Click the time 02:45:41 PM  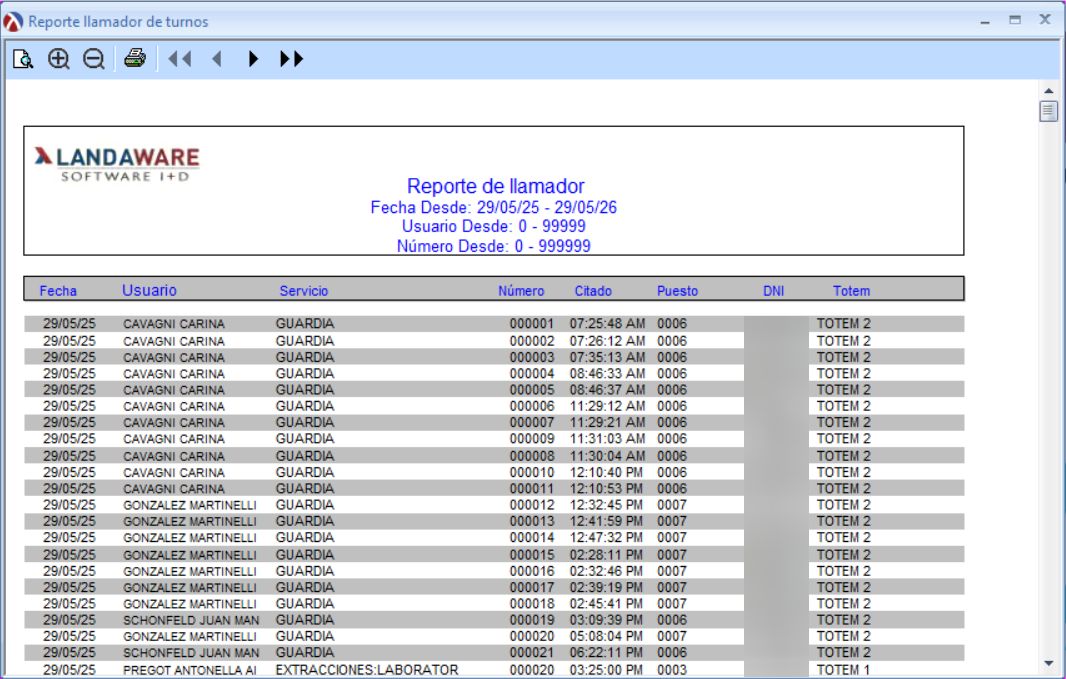[x=606, y=604]
